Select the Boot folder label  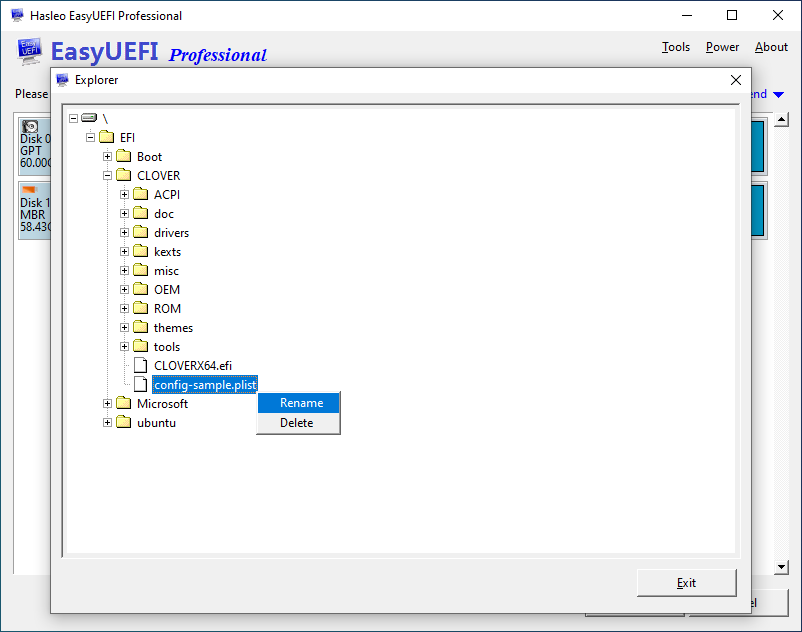[x=149, y=156]
